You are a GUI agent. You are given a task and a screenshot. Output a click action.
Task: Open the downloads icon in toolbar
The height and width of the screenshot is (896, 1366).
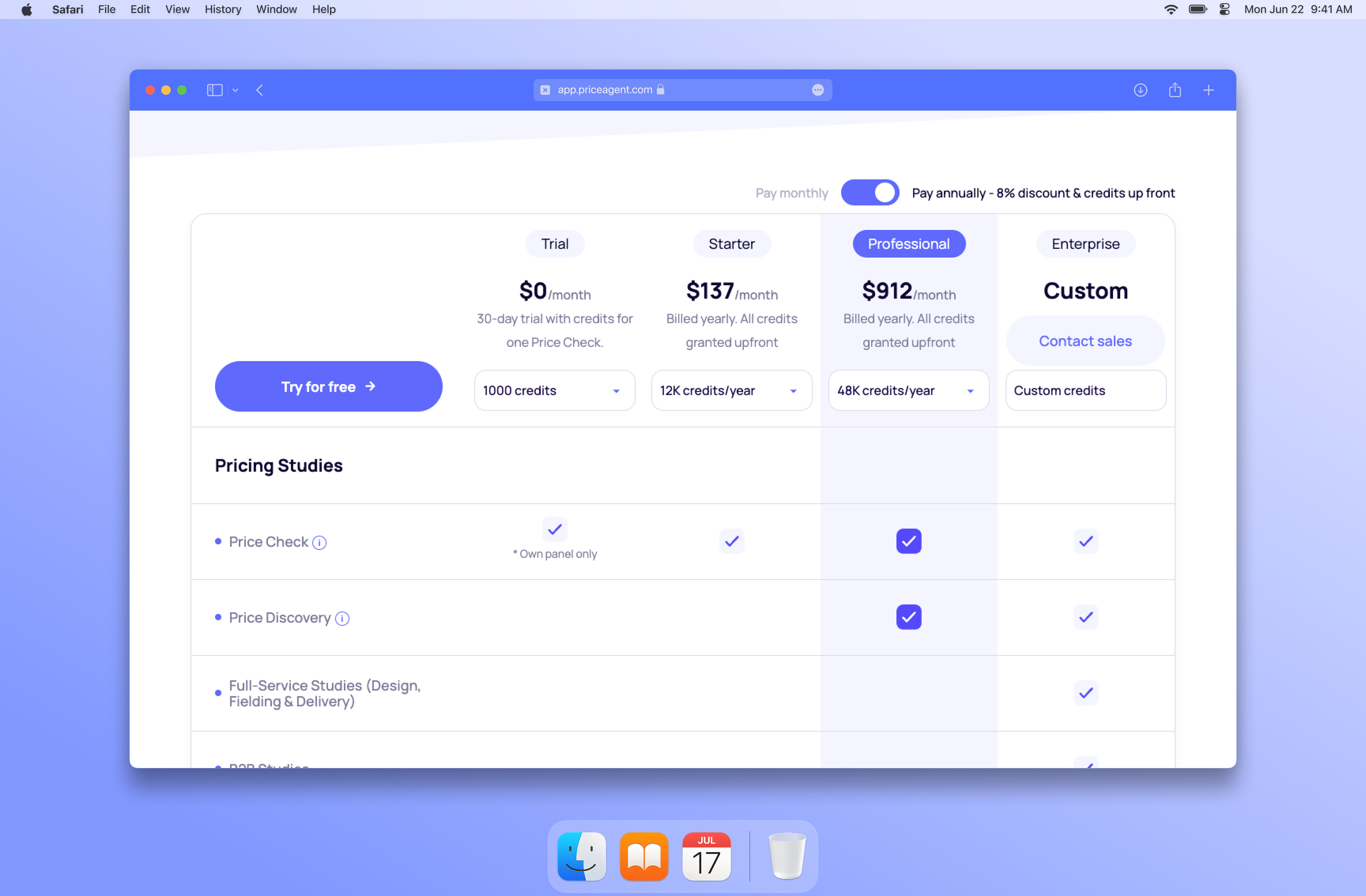pyautogui.click(x=1140, y=90)
